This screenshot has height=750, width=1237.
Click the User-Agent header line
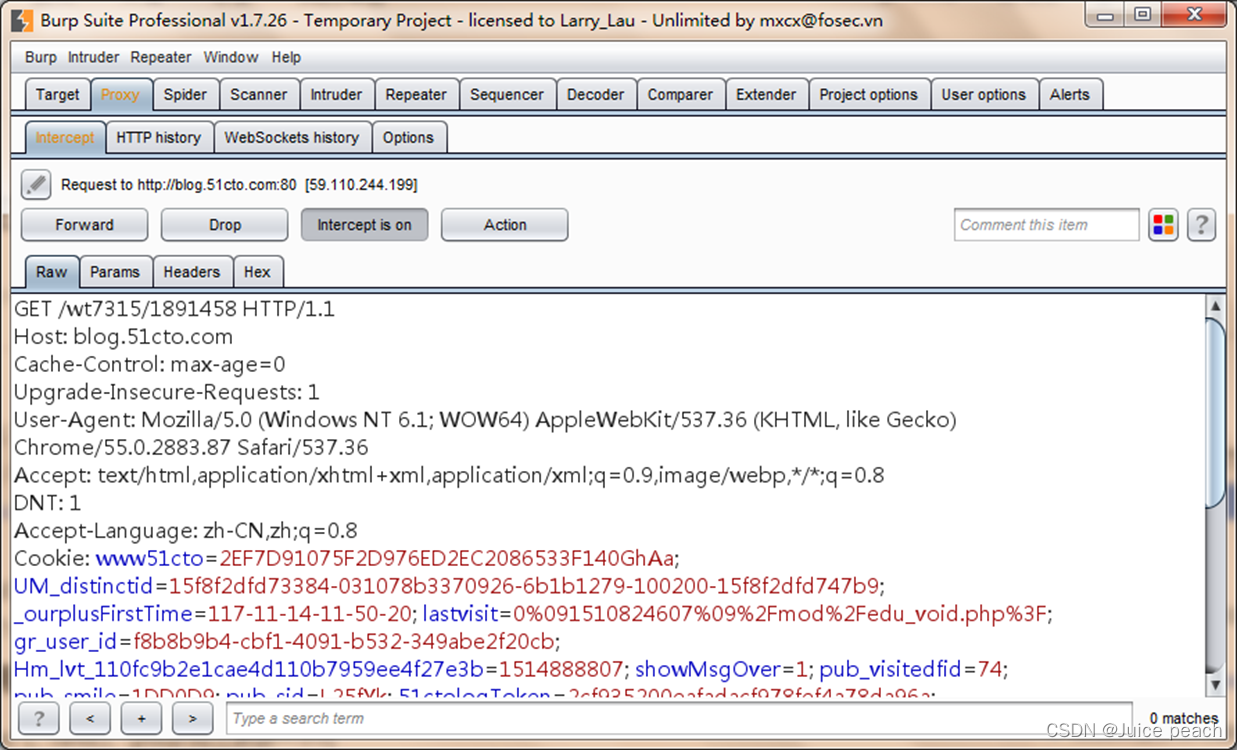tap(485, 420)
